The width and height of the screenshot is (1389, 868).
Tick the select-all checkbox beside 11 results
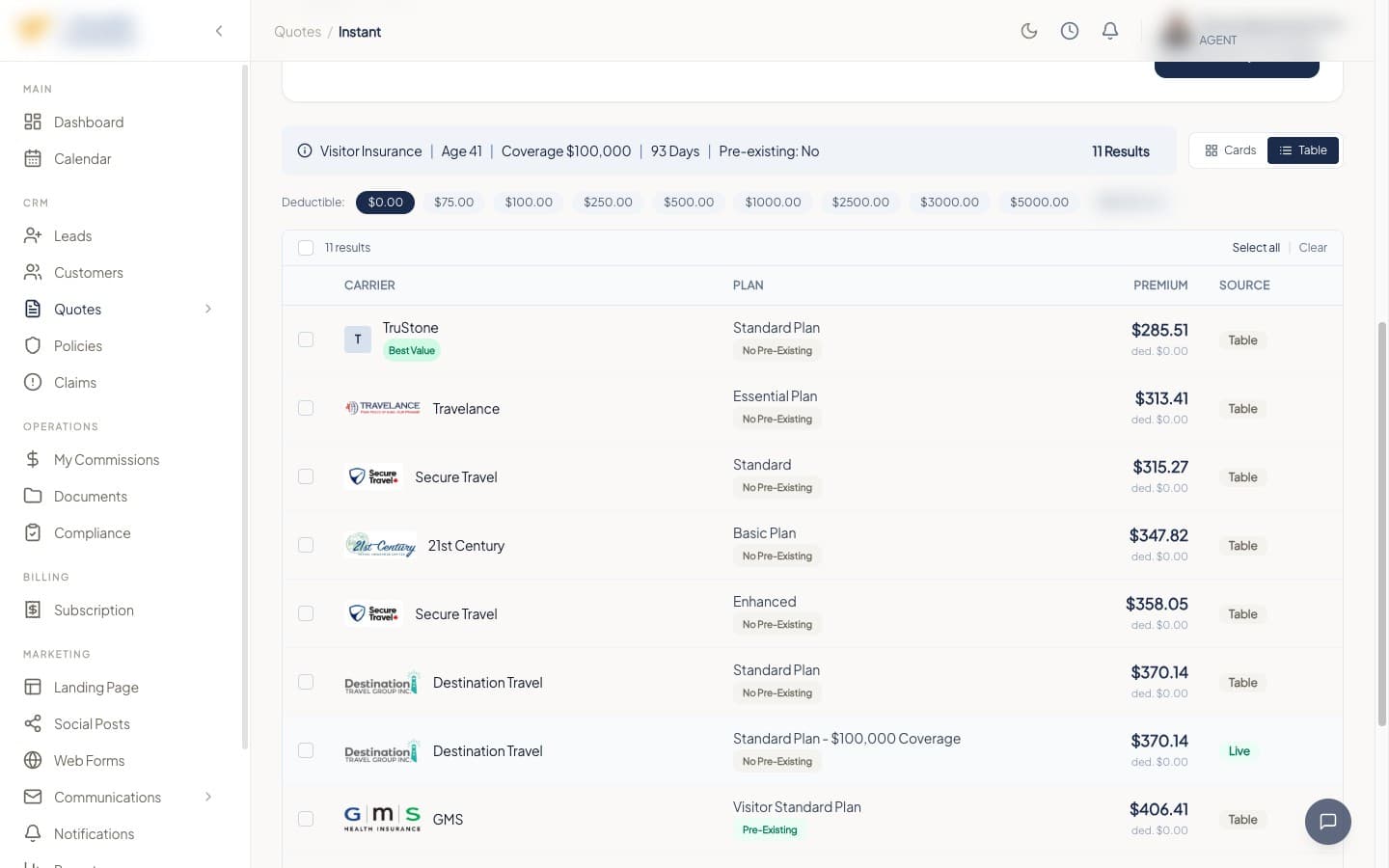tap(306, 248)
